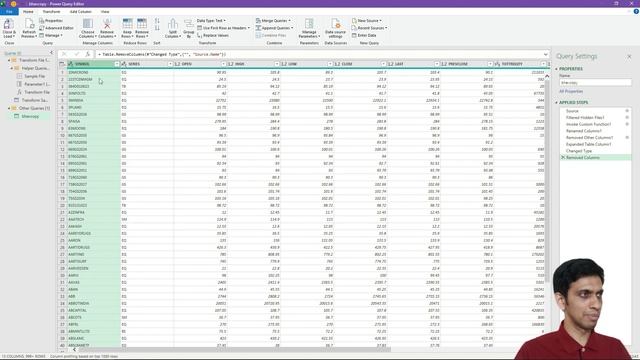Close the Query Settings pane

629,56
